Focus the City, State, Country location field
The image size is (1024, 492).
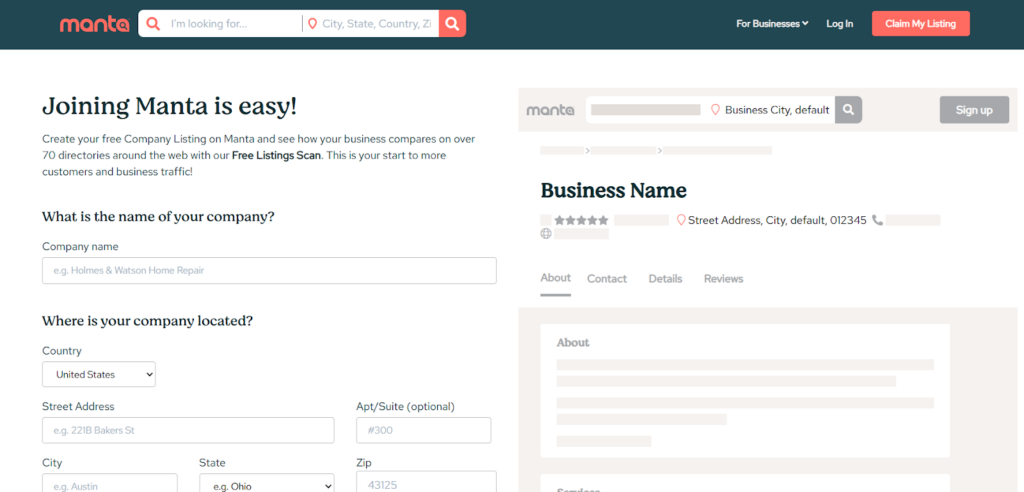tap(377, 24)
